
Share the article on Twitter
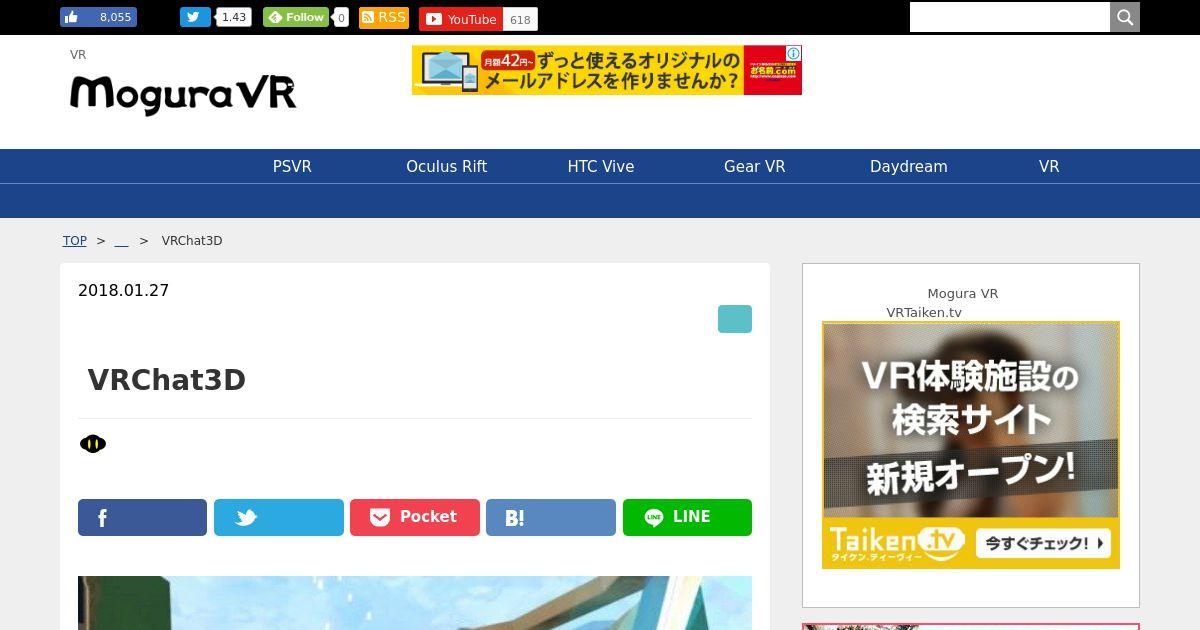click(279, 517)
